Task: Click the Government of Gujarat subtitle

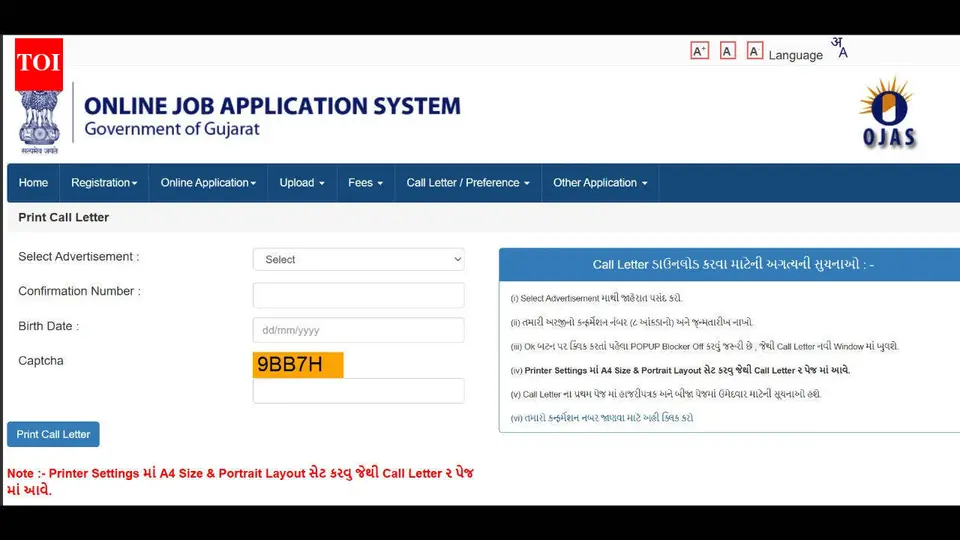Action: click(x=171, y=129)
